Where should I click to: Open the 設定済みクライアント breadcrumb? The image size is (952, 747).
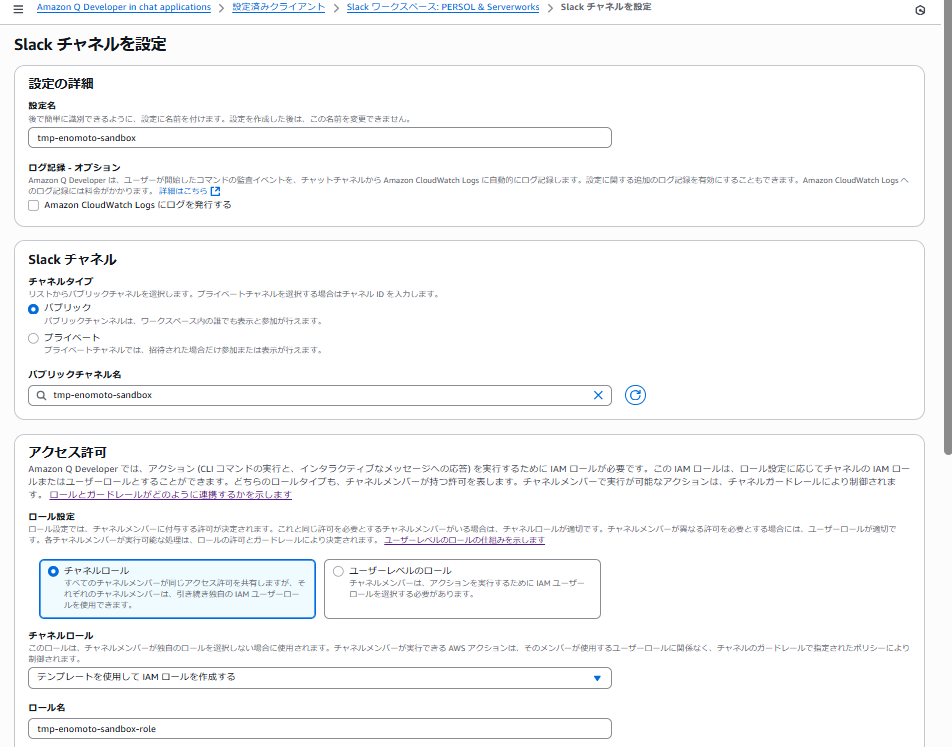tap(279, 7)
